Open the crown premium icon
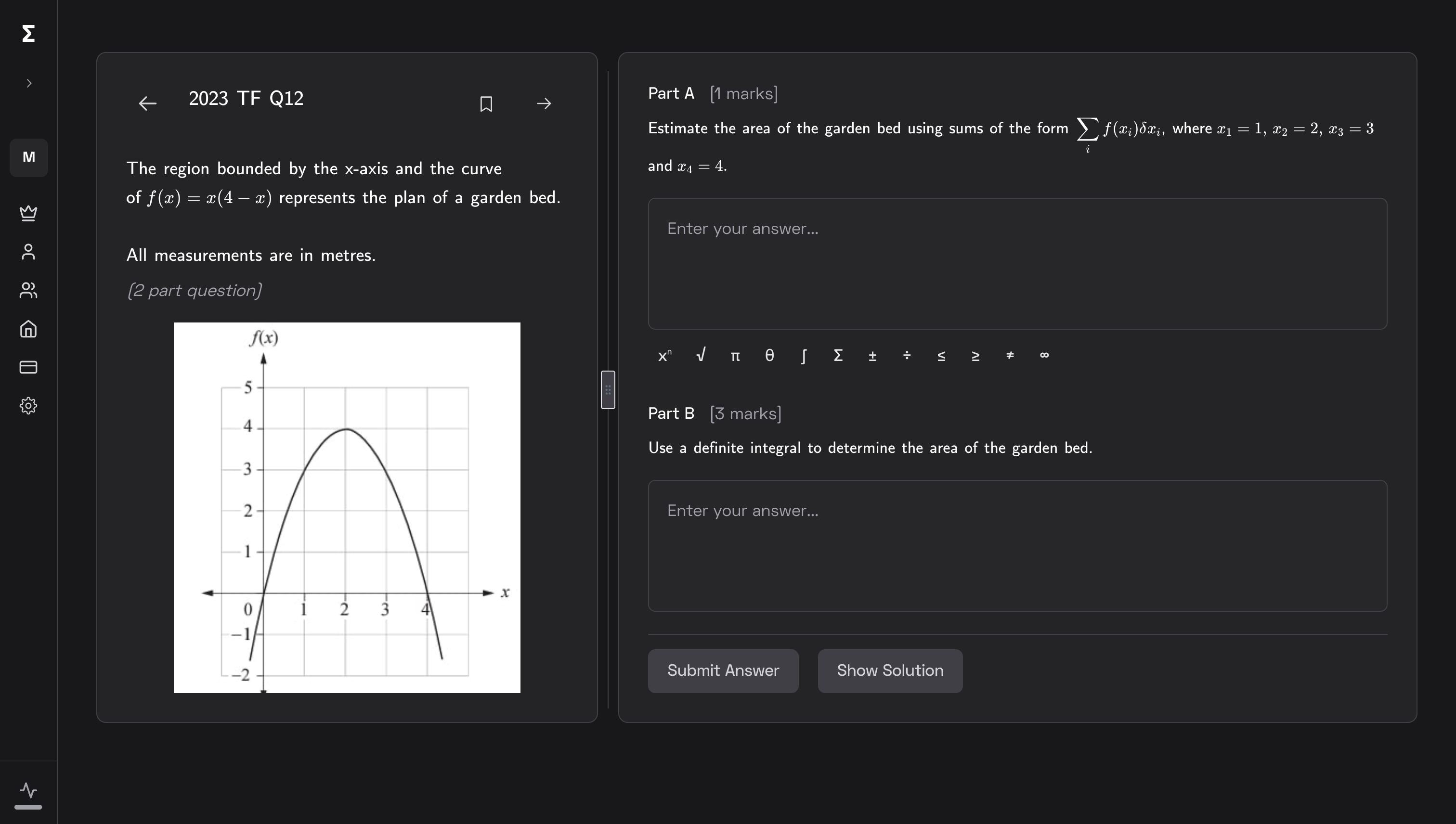This screenshot has height=824, width=1456. point(28,213)
